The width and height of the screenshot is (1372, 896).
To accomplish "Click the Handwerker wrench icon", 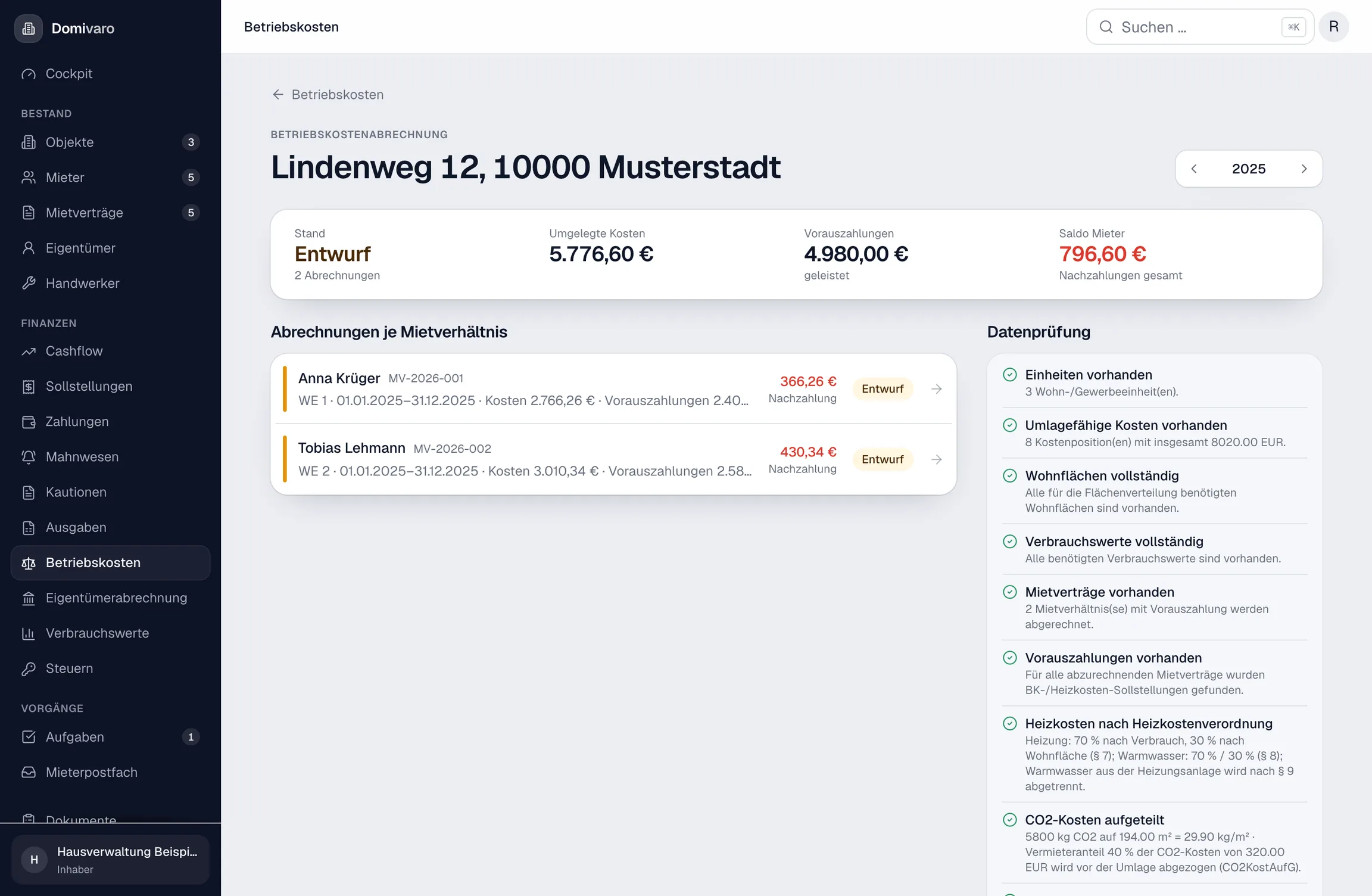I will point(29,283).
